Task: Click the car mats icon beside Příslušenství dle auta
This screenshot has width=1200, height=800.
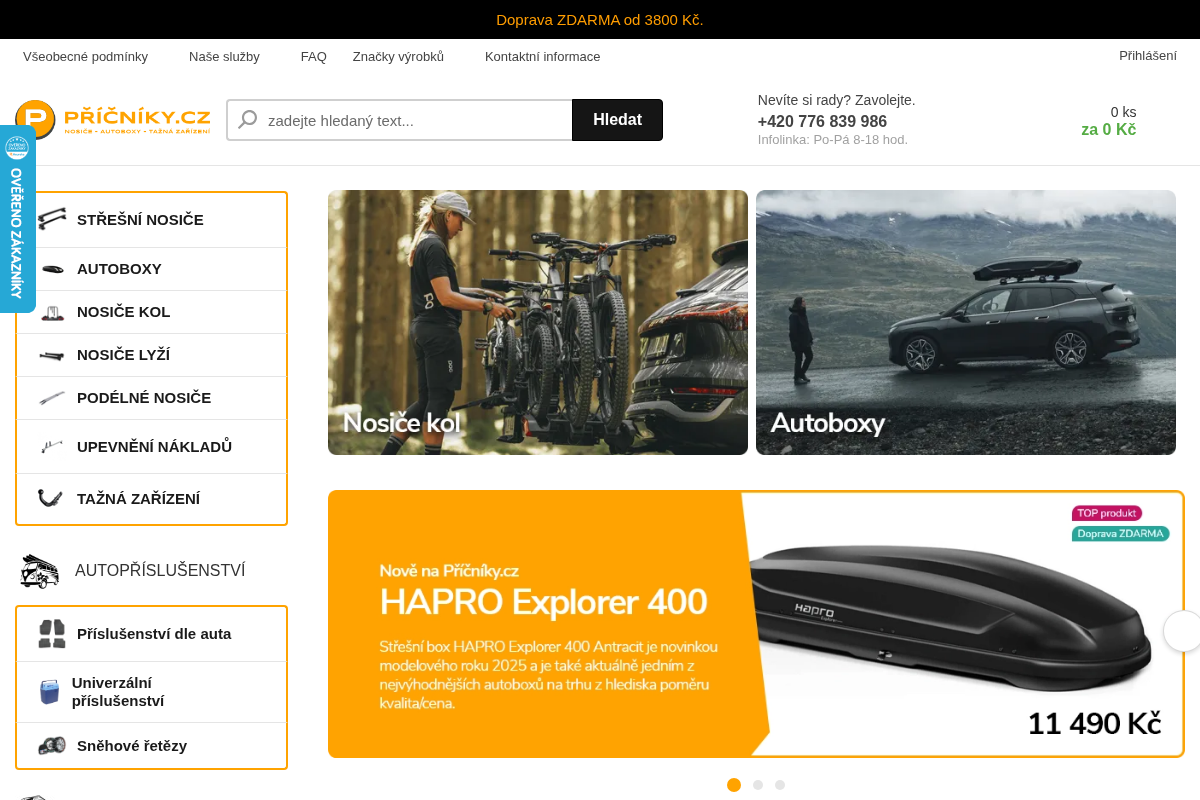Action: tap(52, 634)
